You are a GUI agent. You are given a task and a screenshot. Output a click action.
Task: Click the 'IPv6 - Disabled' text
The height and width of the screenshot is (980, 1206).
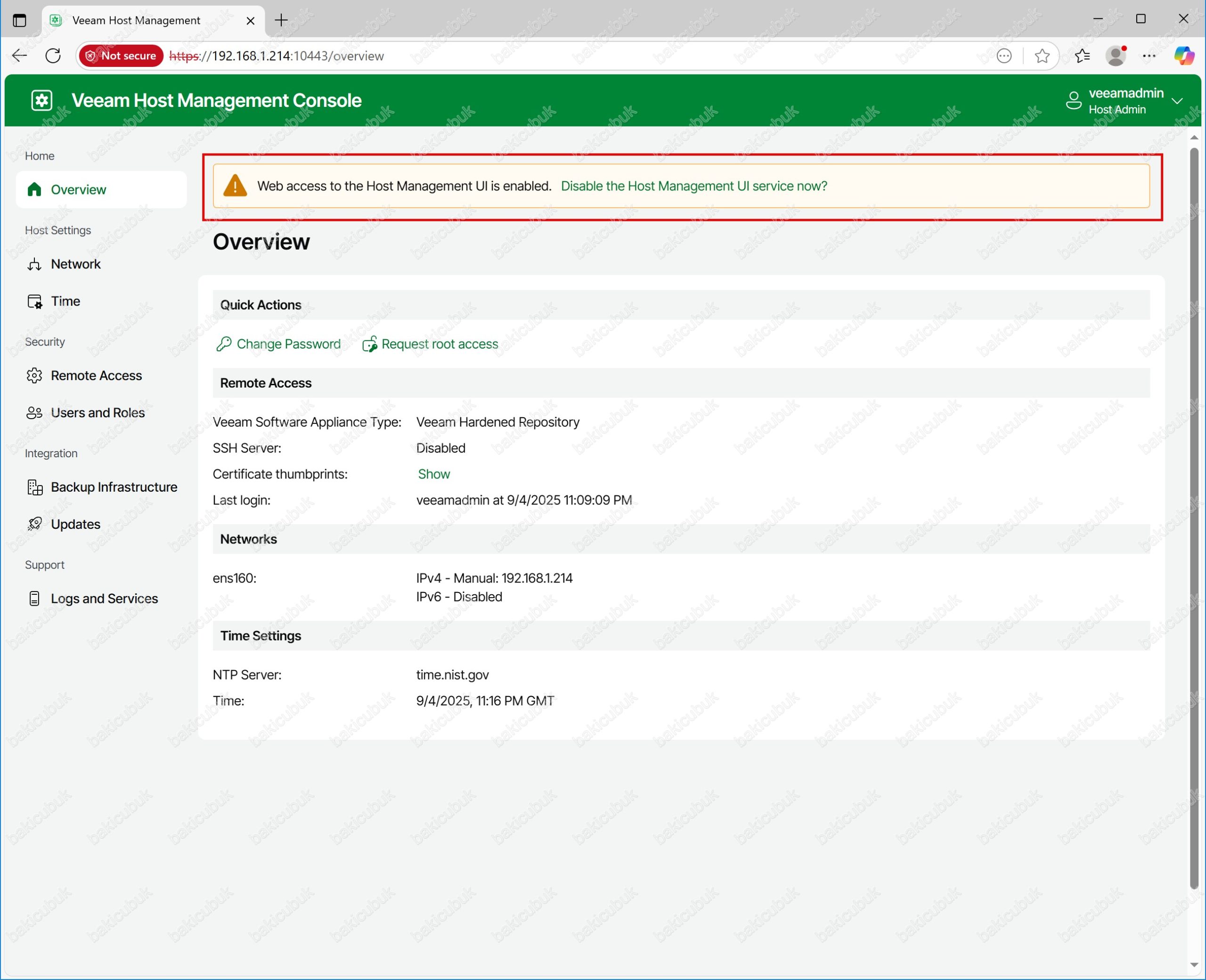[x=459, y=597]
